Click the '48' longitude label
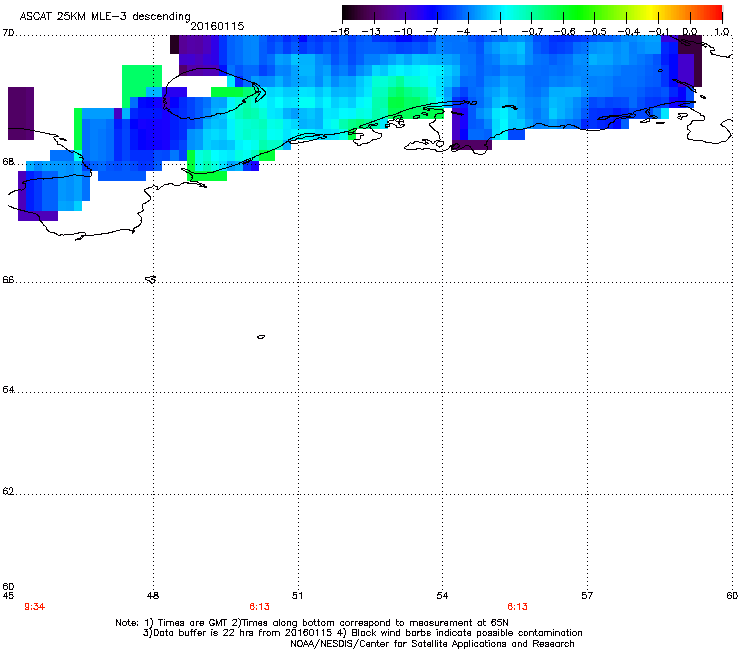Image resolution: width=740 pixels, height=650 pixels. [153, 596]
